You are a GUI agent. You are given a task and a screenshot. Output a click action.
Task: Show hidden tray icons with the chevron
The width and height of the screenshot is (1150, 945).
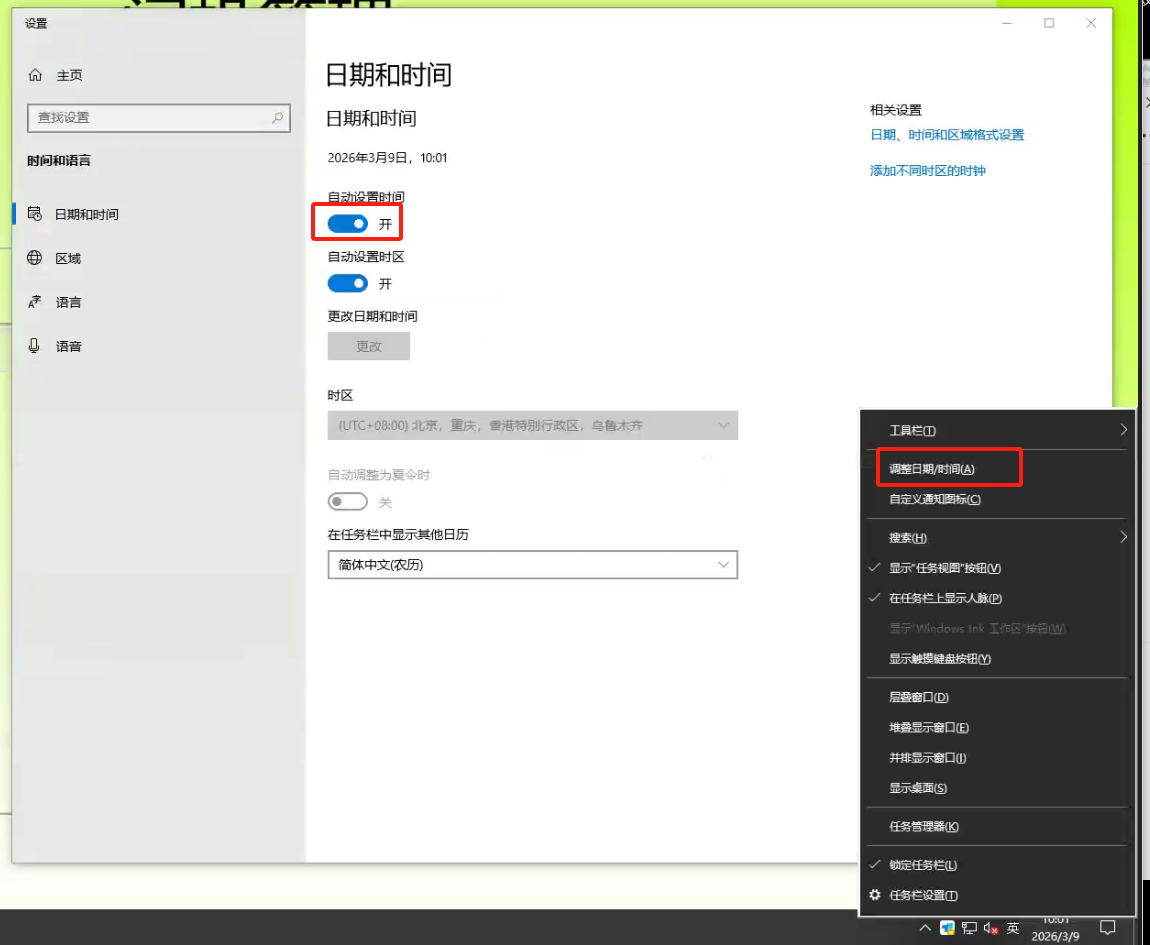(x=926, y=928)
